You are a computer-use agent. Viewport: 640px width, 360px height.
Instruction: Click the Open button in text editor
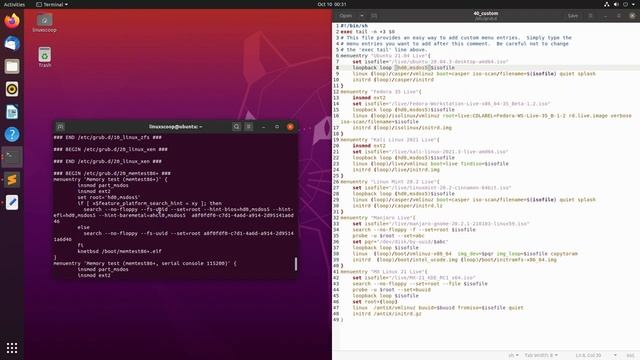click(x=346, y=16)
